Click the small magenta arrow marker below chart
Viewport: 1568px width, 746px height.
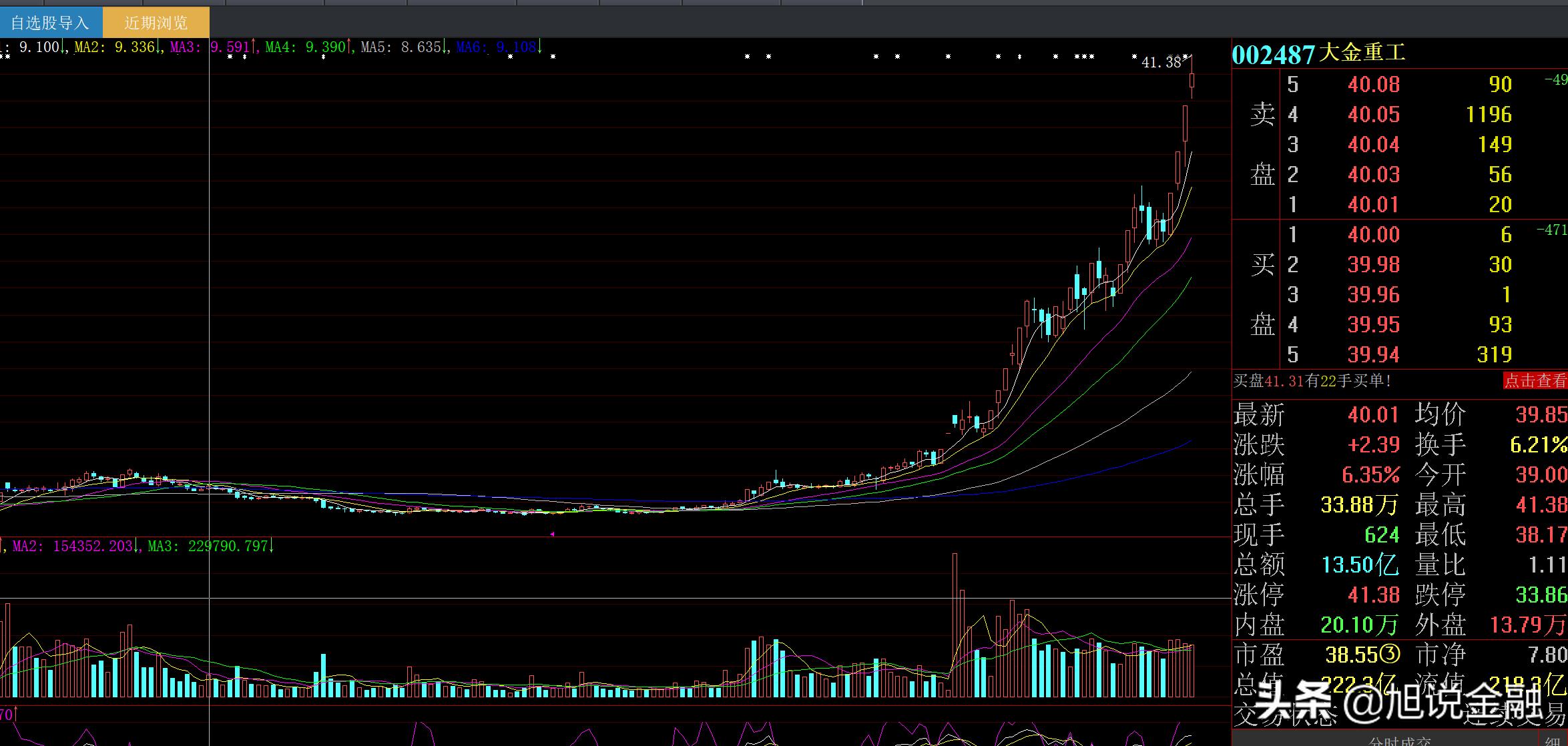552,534
